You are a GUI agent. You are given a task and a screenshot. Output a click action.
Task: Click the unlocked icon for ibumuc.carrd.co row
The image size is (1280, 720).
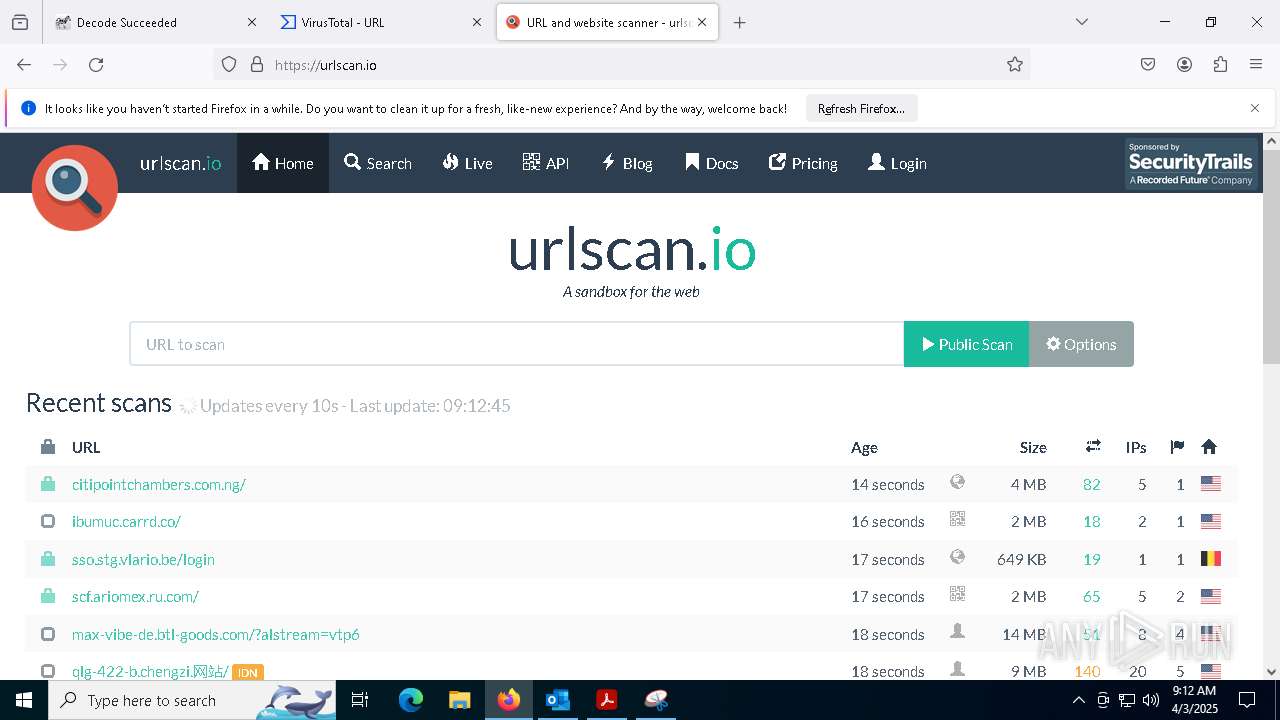click(48, 521)
